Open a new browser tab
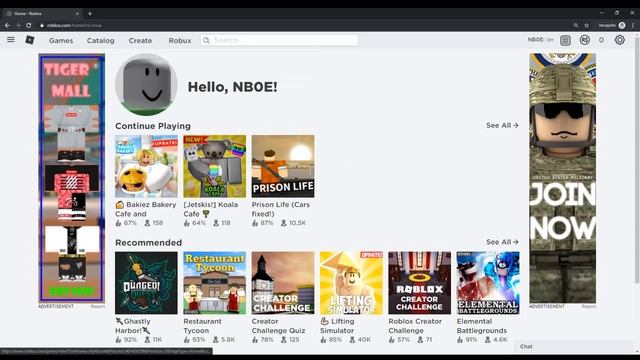This screenshot has width=640, height=360. [90, 13]
